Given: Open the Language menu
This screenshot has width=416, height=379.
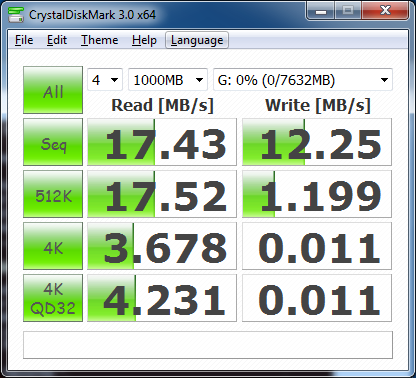Looking at the screenshot, I should point(197,40).
